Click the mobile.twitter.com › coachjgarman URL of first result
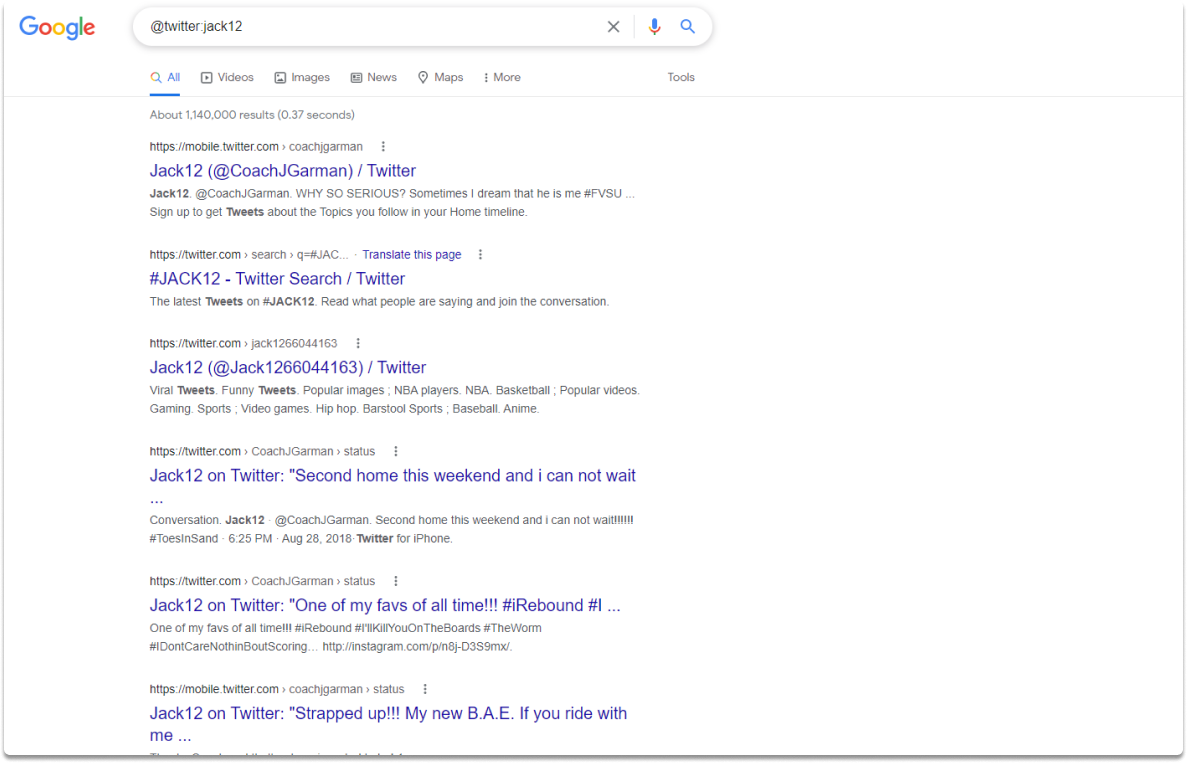Image resolution: width=1187 pixels, height=763 pixels. point(256,146)
